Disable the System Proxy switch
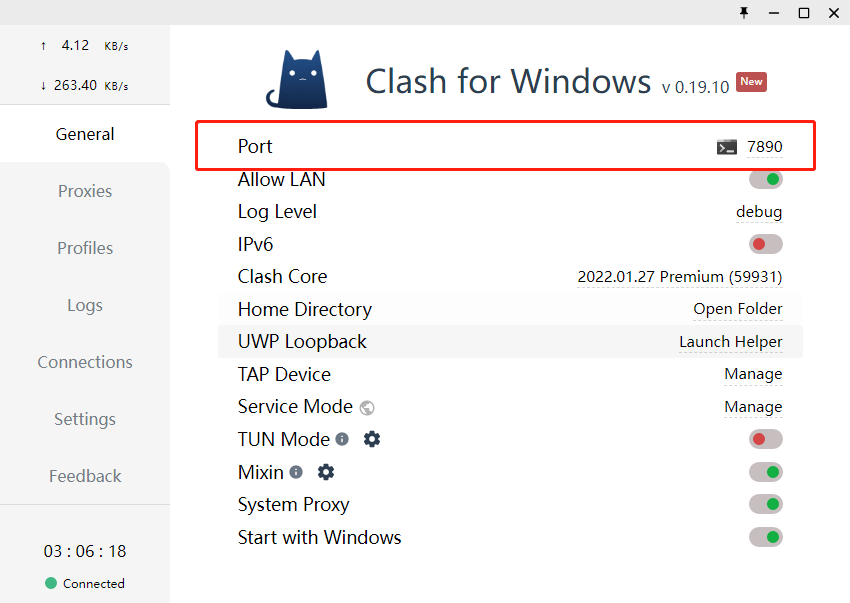This screenshot has height=603, width=850. click(766, 505)
